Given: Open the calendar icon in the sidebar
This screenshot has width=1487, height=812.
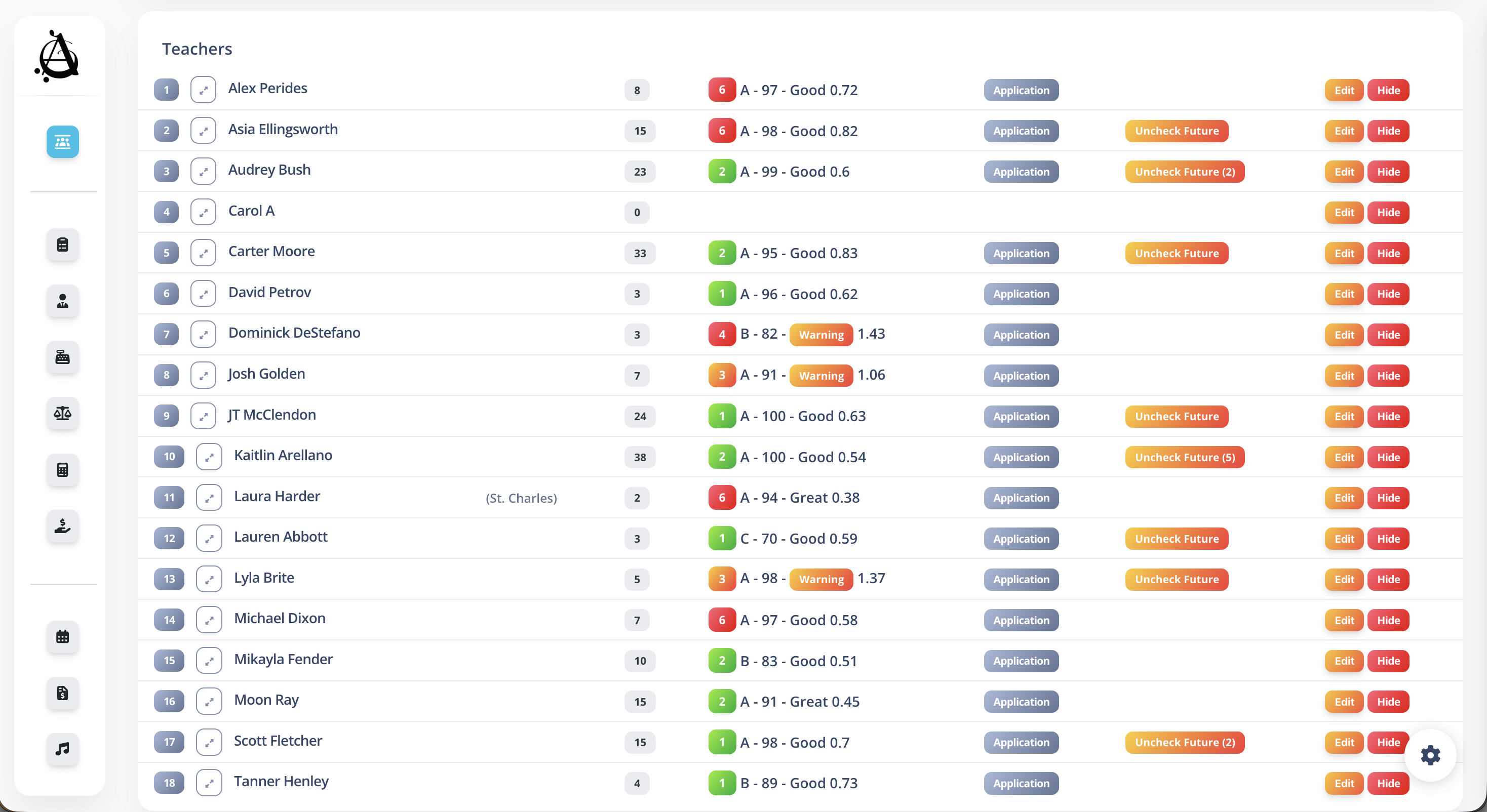Looking at the screenshot, I should [62, 637].
